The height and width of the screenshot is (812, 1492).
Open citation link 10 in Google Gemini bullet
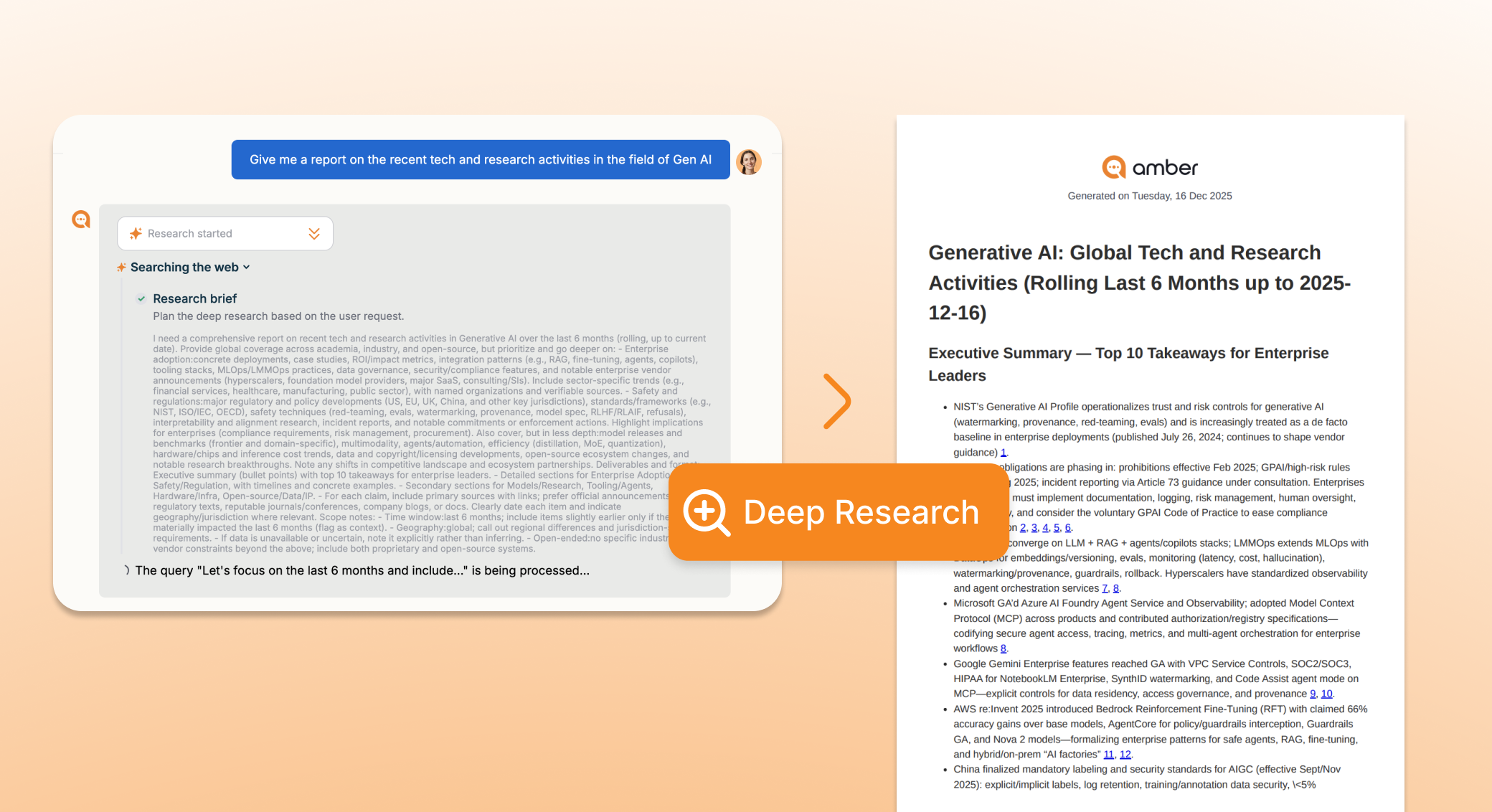point(1326,694)
